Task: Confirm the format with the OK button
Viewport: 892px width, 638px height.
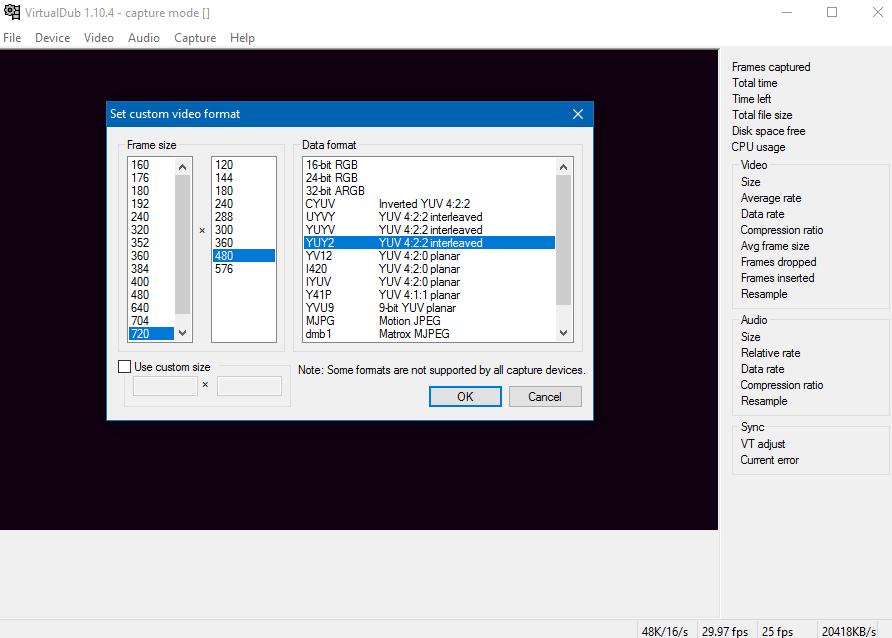Action: click(465, 396)
